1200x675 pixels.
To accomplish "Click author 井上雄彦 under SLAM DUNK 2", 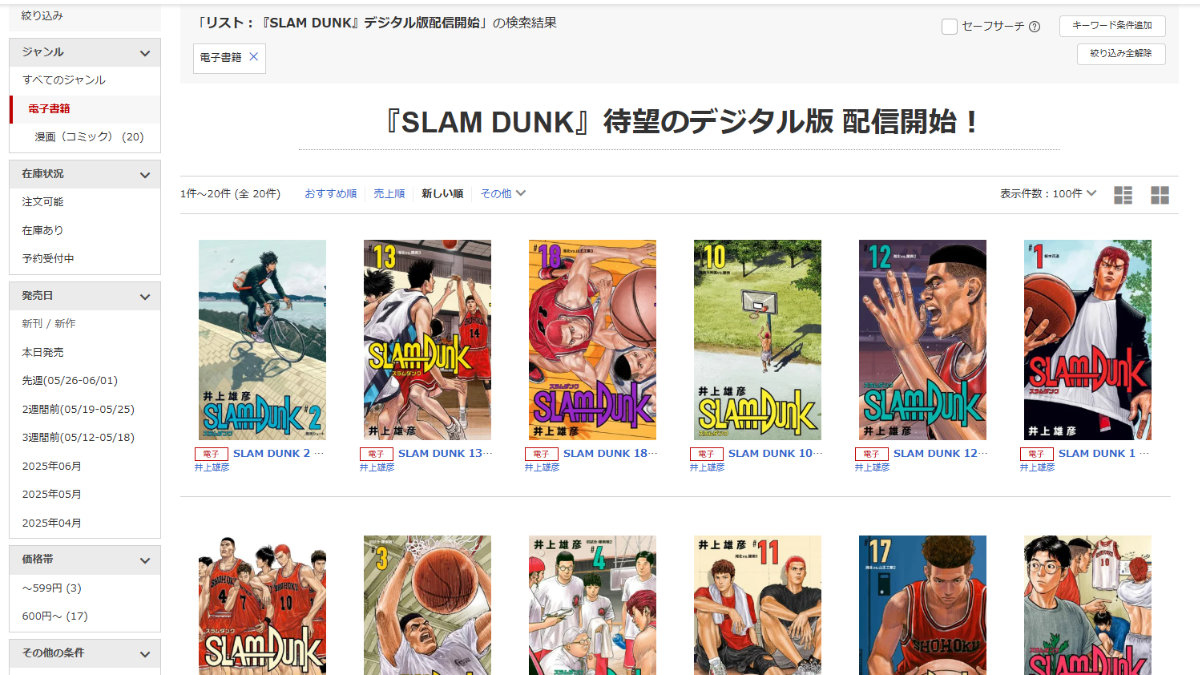I will [212, 467].
